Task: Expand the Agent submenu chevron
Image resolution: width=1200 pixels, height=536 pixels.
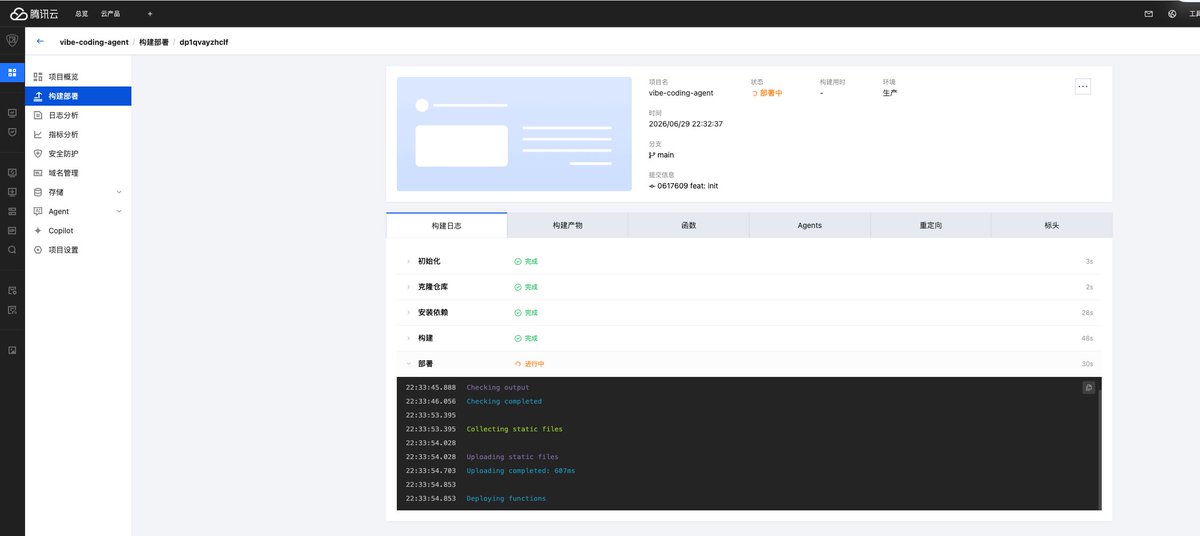Action: 119,211
